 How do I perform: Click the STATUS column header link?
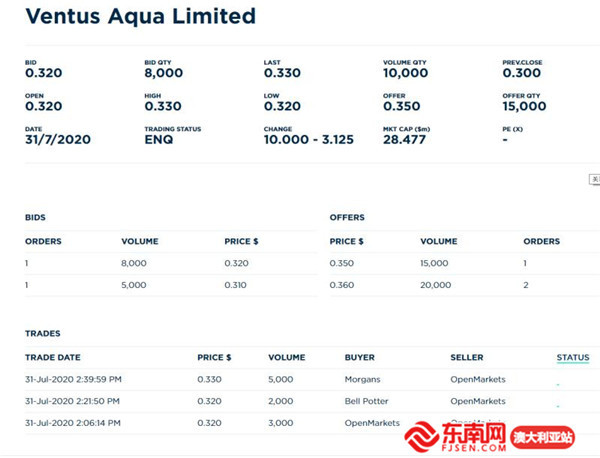573,357
